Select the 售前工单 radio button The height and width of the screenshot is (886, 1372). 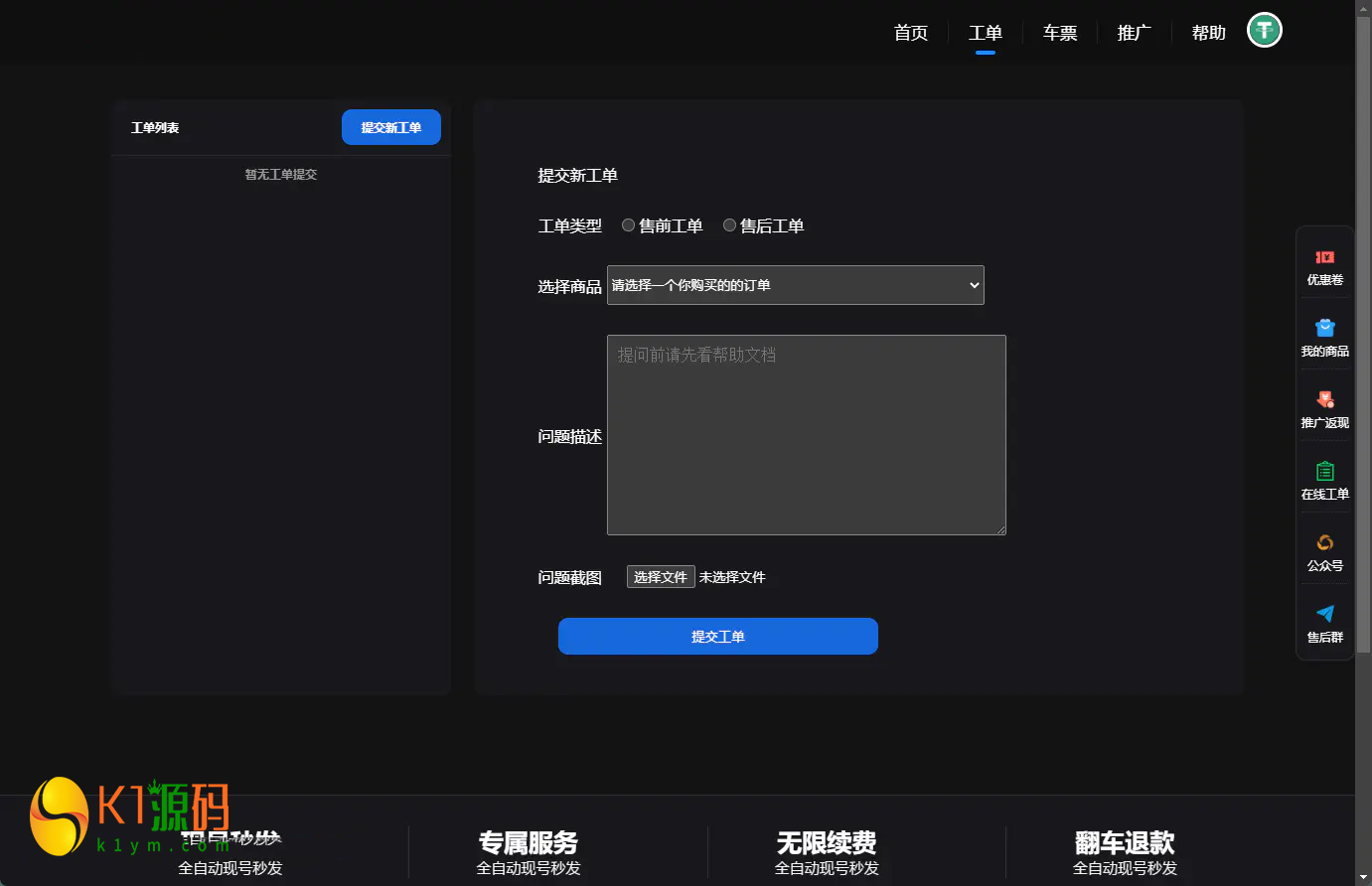[x=628, y=225]
